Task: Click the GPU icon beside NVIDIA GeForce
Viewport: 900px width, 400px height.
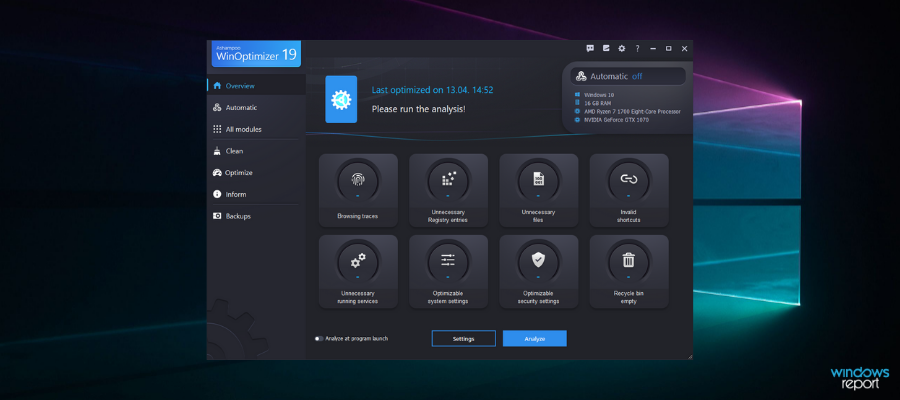Action: [x=577, y=120]
